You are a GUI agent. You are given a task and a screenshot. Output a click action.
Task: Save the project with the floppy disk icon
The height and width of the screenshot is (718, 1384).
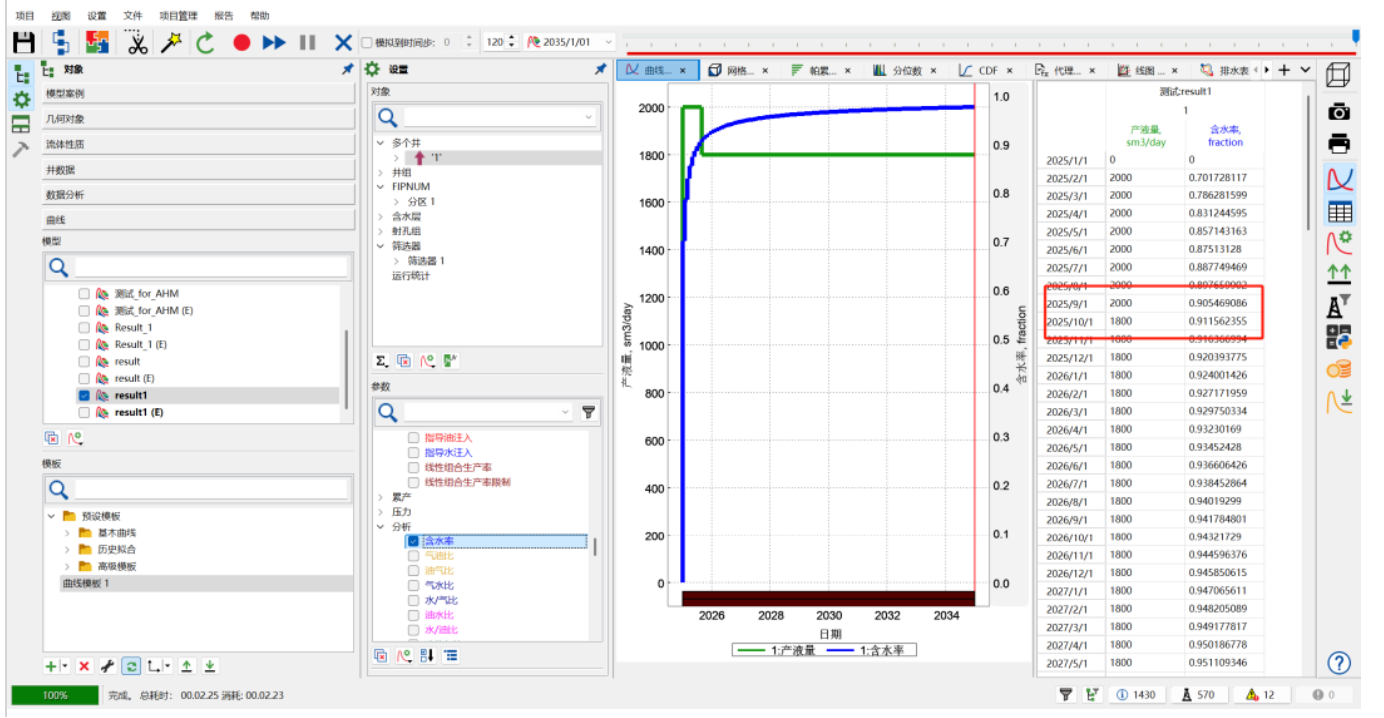[x=24, y=42]
